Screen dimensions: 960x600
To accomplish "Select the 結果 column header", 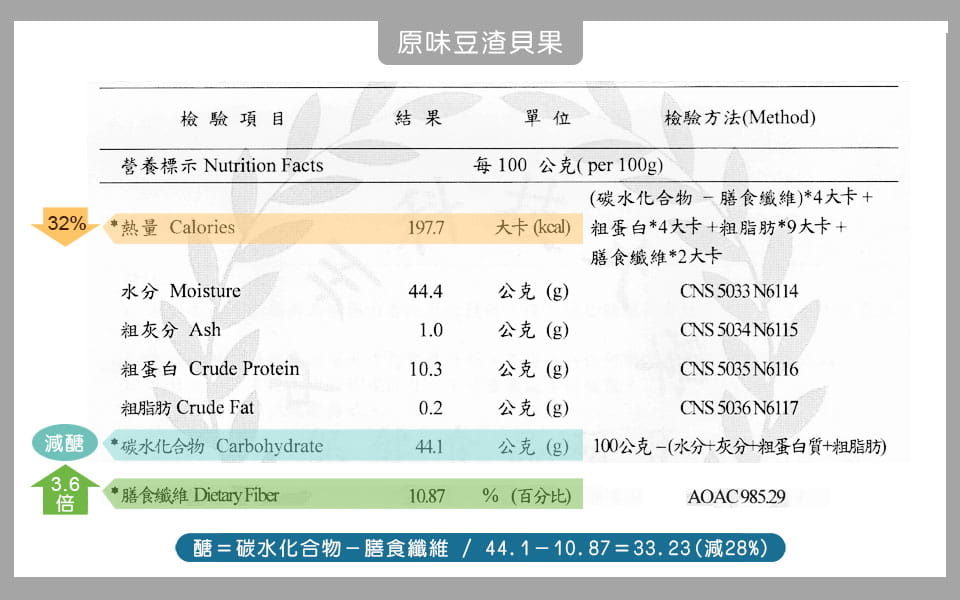I will pos(418,118).
